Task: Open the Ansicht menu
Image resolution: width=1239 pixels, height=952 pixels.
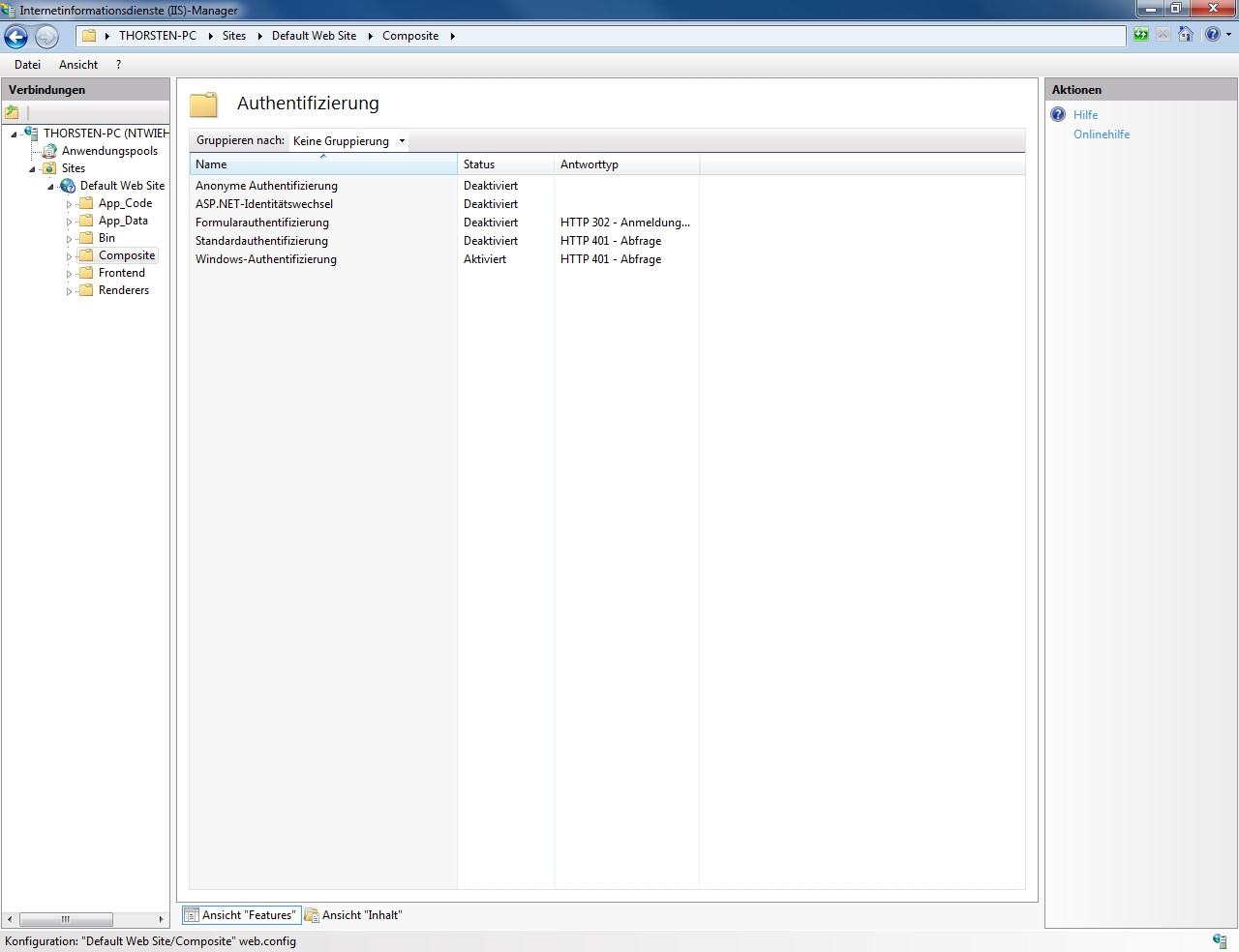Action: click(x=78, y=65)
